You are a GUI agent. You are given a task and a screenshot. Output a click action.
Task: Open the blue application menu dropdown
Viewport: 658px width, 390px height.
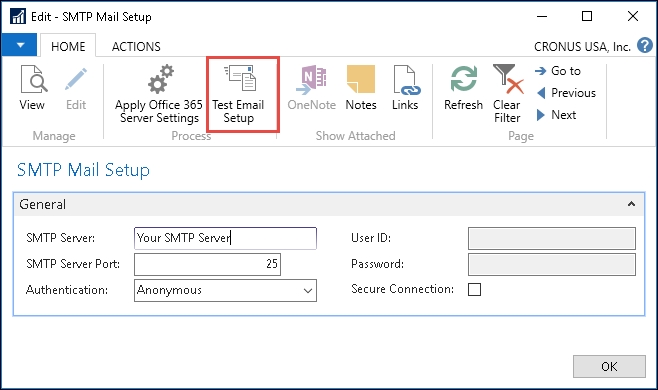19,45
